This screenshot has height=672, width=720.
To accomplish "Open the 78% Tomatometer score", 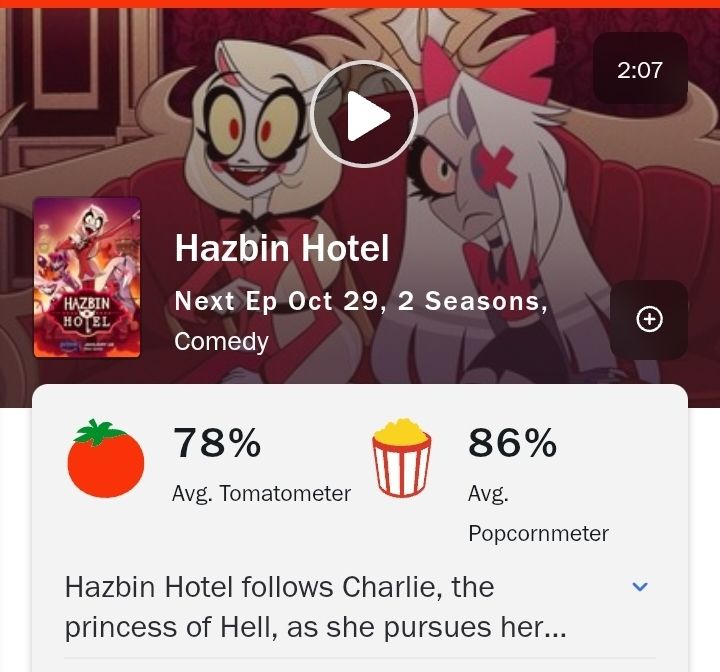I will [x=217, y=442].
